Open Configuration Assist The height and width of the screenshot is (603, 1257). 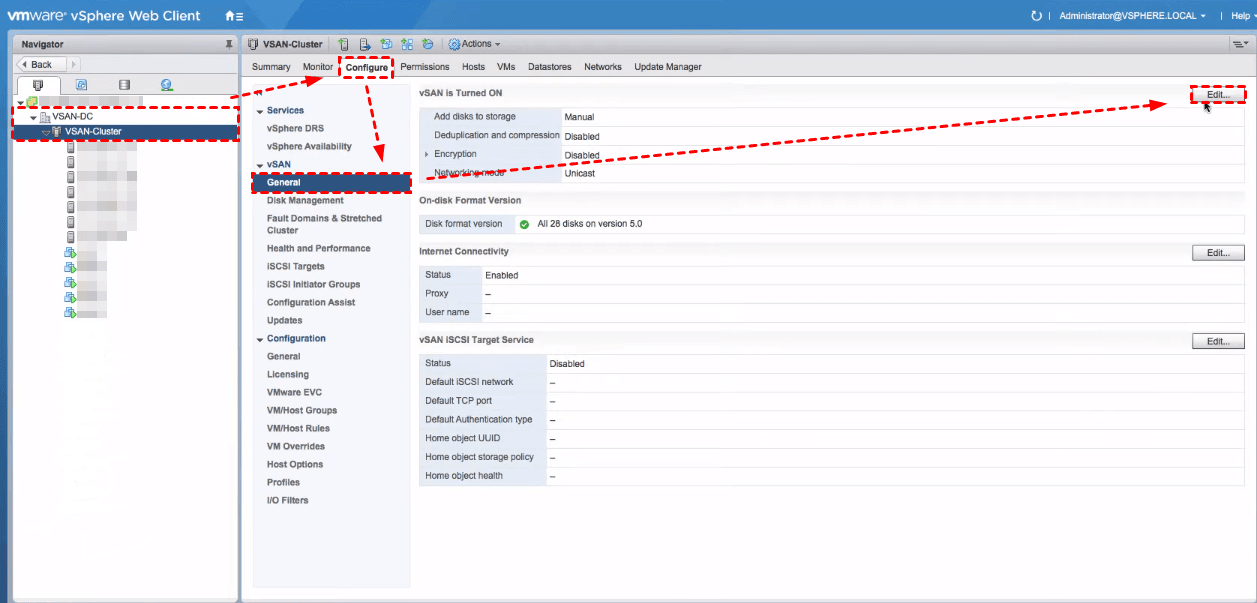tap(311, 303)
